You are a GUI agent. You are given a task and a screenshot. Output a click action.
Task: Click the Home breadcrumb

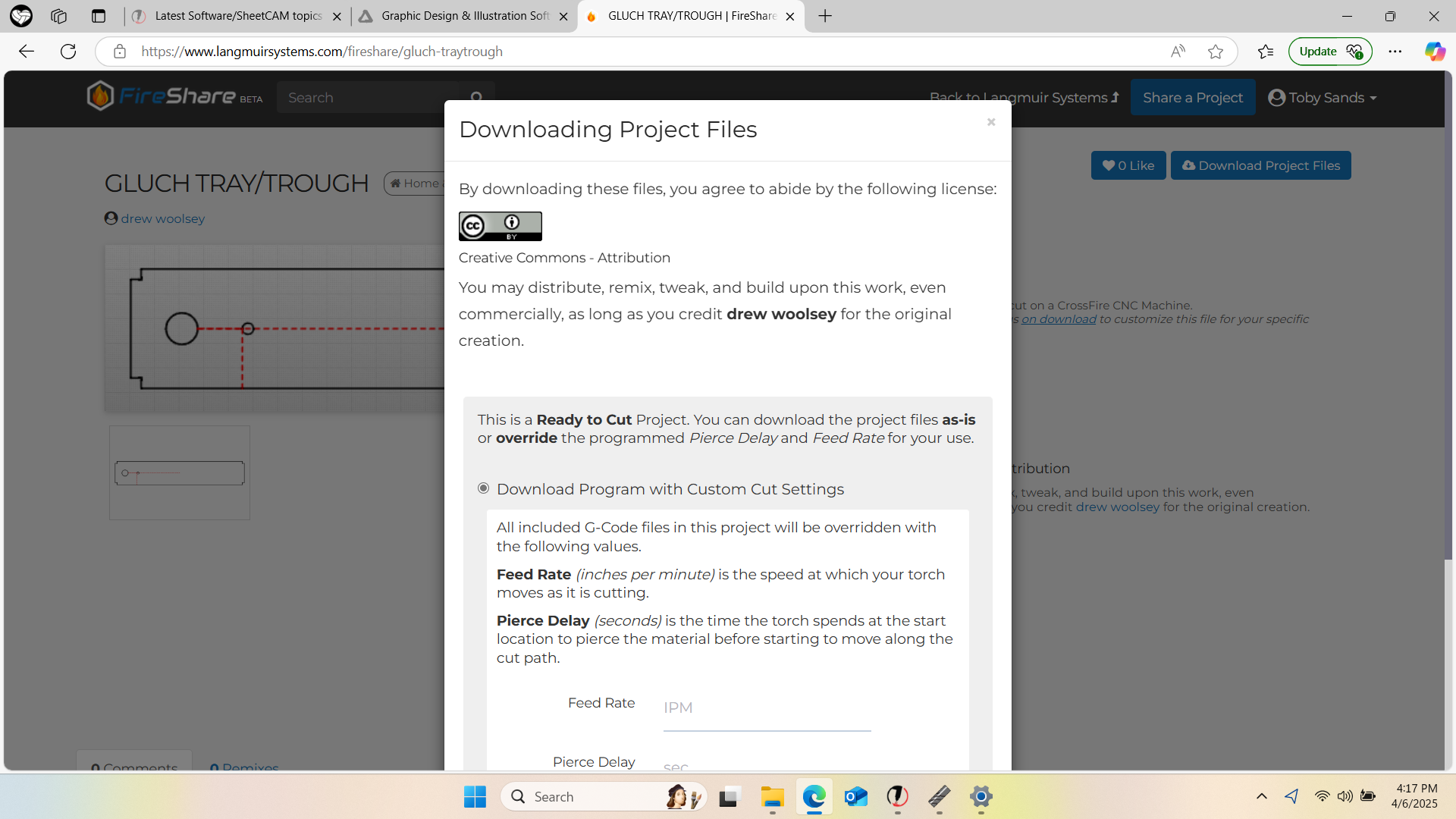415,184
